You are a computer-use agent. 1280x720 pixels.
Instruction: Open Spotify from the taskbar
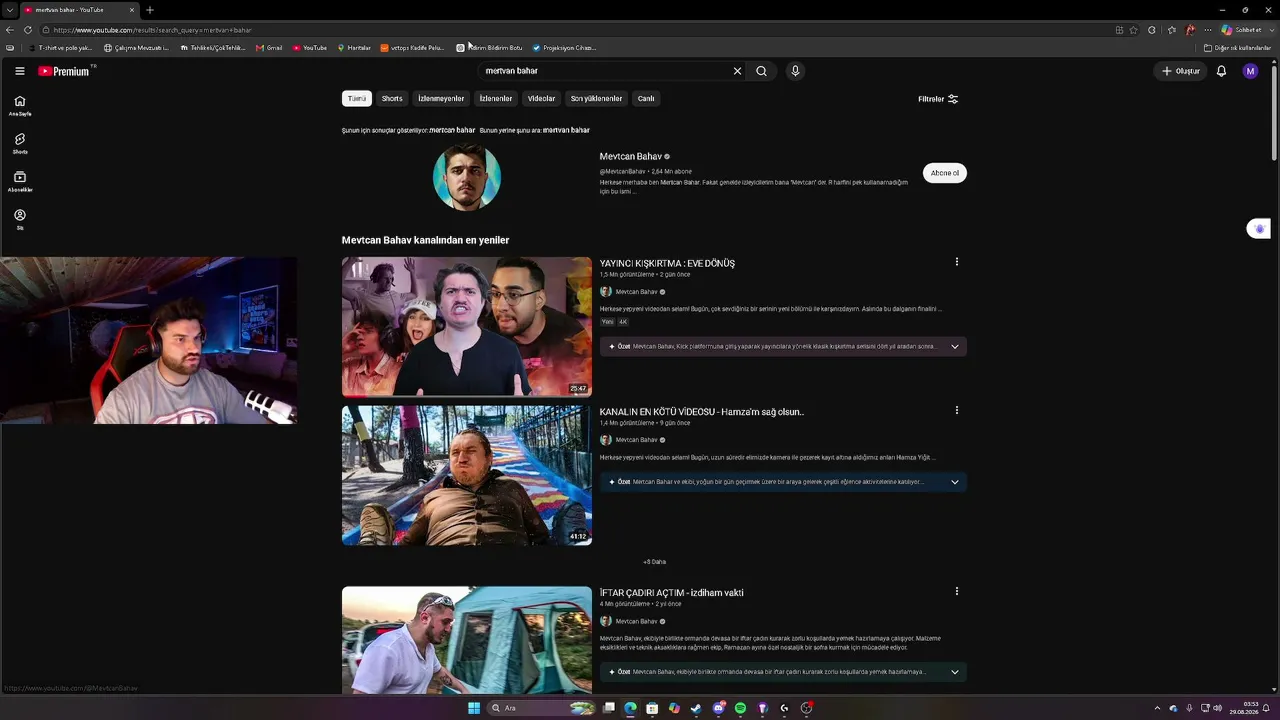tap(740, 708)
